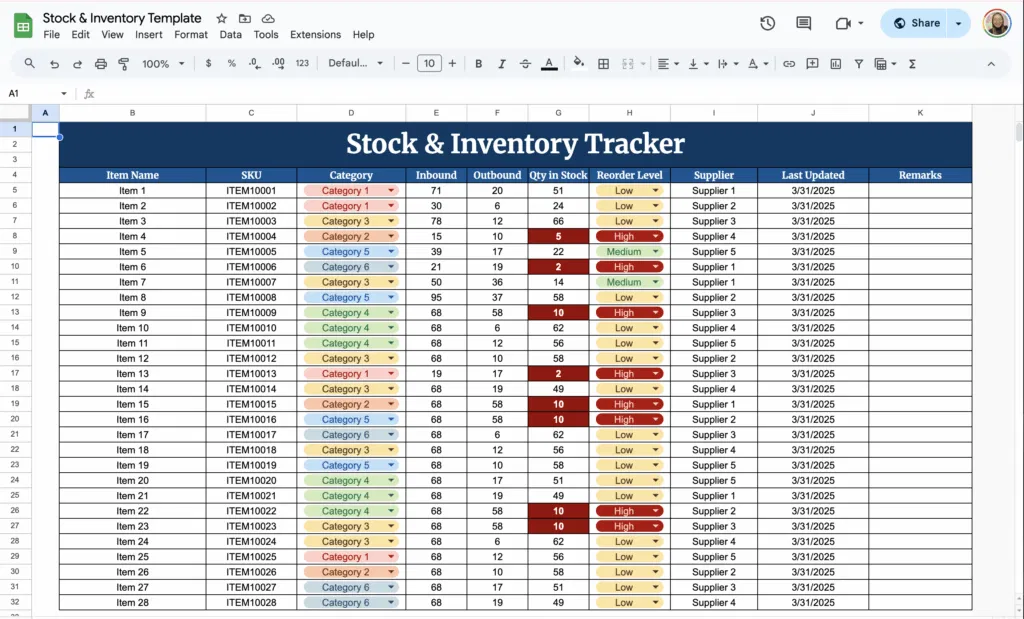
Task: Merge cells using the toolbar icon
Action: 628,63
